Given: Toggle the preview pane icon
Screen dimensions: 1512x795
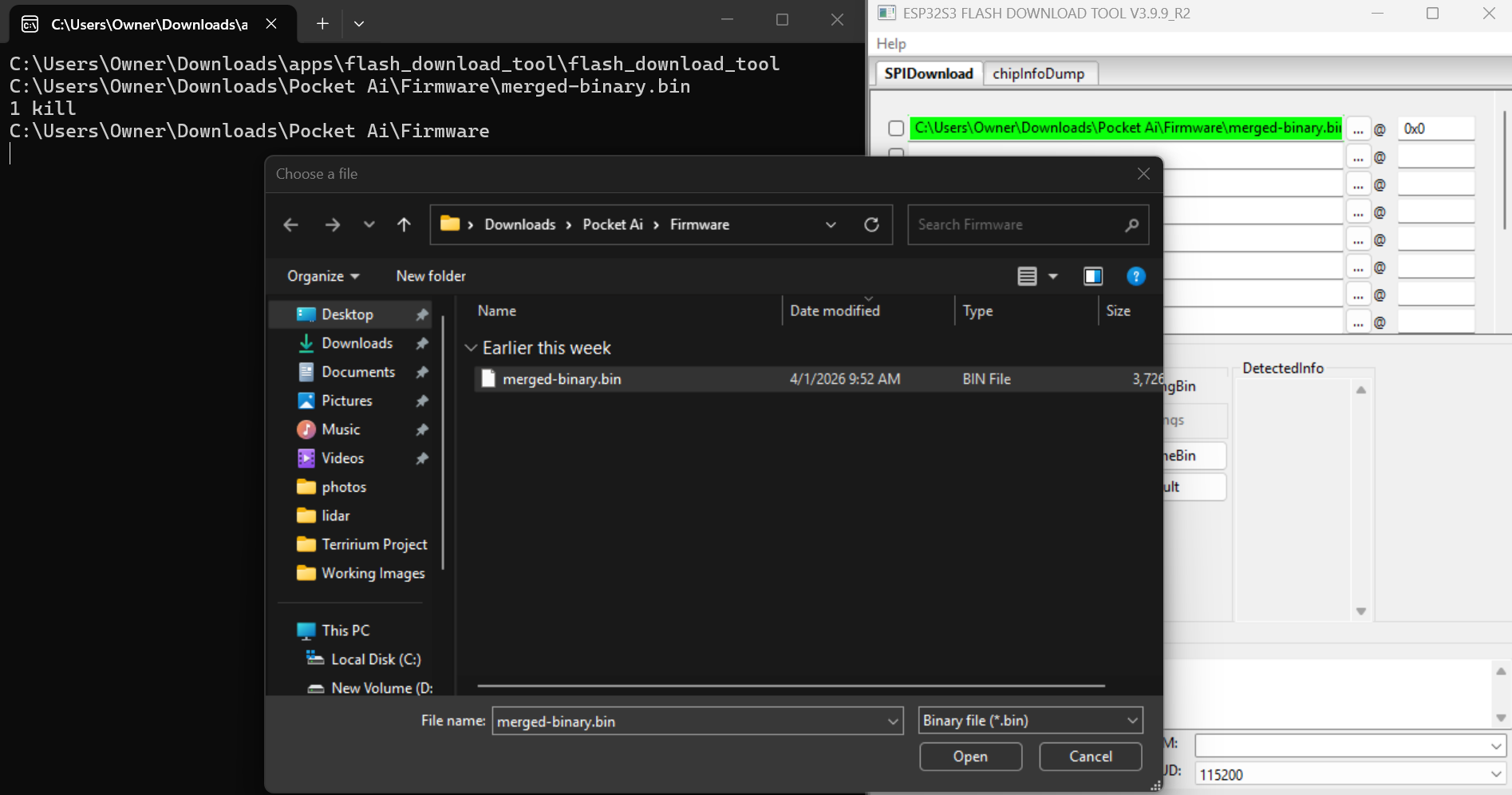Looking at the screenshot, I should pyautogui.click(x=1092, y=276).
